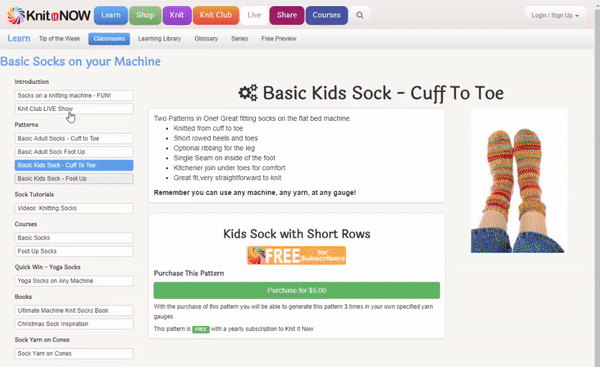Open the purple Knit nav button
This screenshot has width=600, height=367.
(177, 15)
